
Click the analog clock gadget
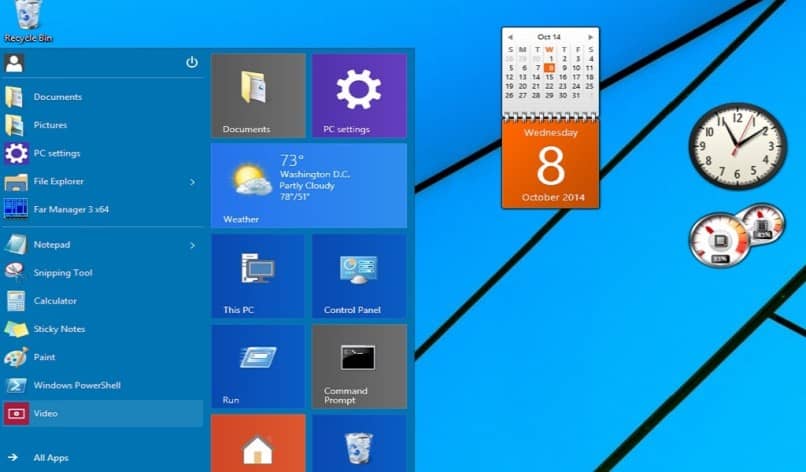click(x=738, y=146)
